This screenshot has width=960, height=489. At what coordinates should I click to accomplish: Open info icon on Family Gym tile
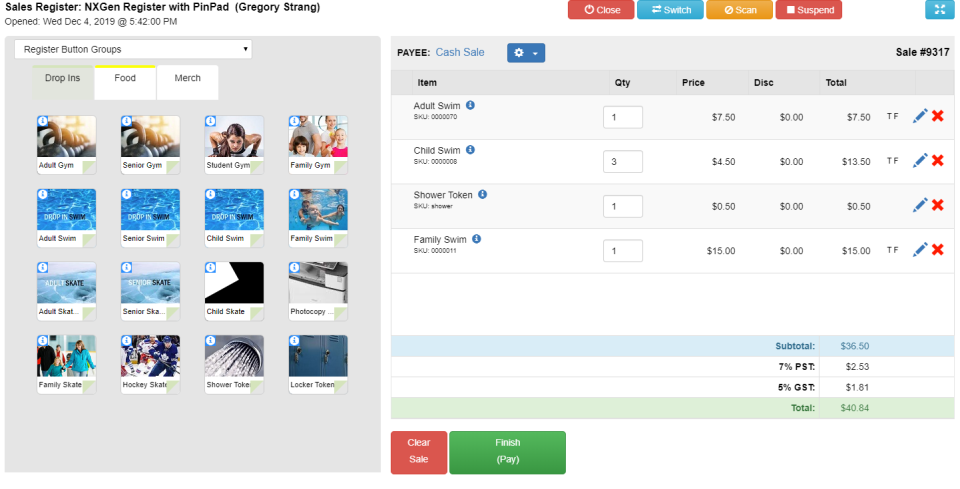click(294, 121)
